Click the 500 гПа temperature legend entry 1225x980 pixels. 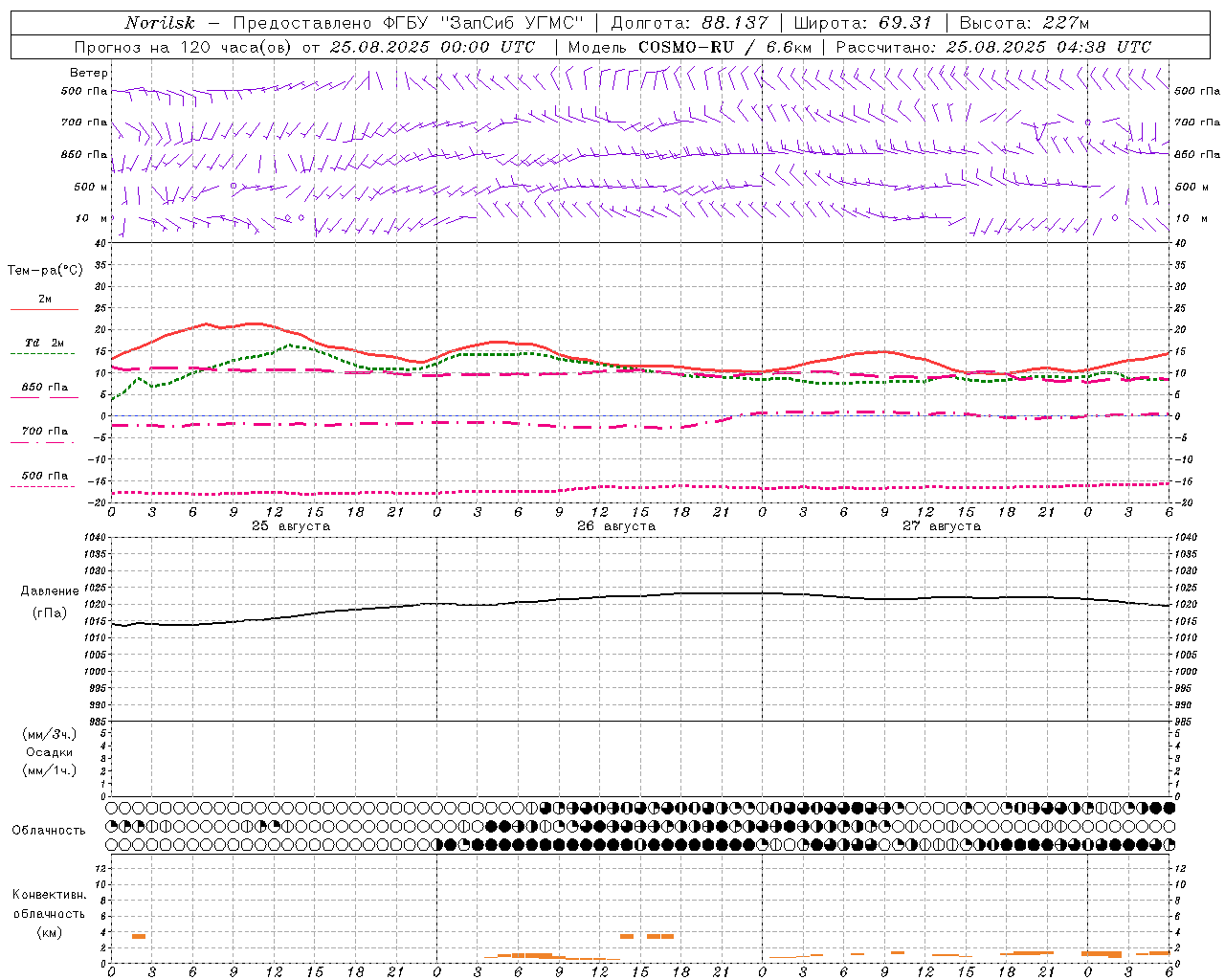pyautogui.click(x=44, y=476)
